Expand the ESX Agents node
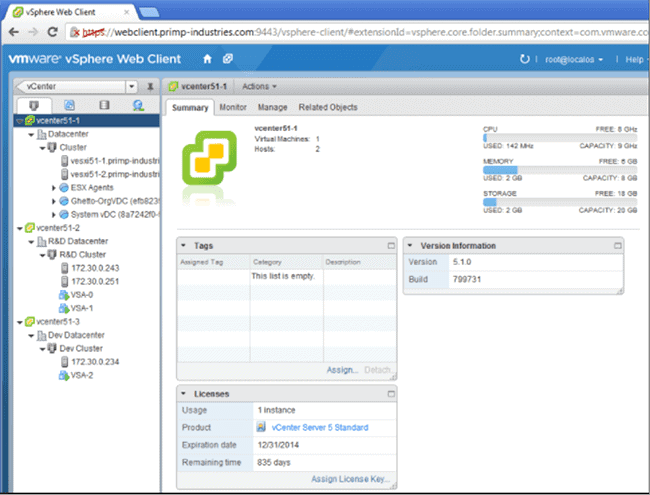650x495 pixels. [53, 188]
